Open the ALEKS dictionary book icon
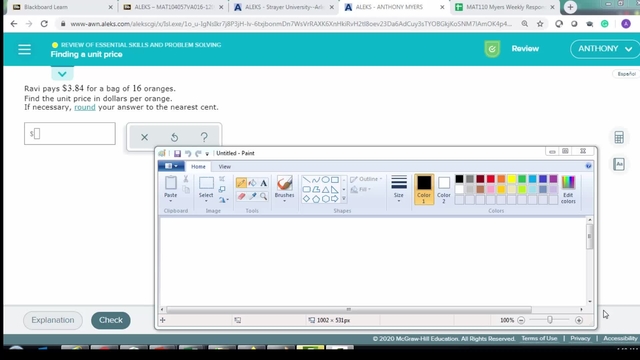The width and height of the screenshot is (640, 360). click(619, 164)
